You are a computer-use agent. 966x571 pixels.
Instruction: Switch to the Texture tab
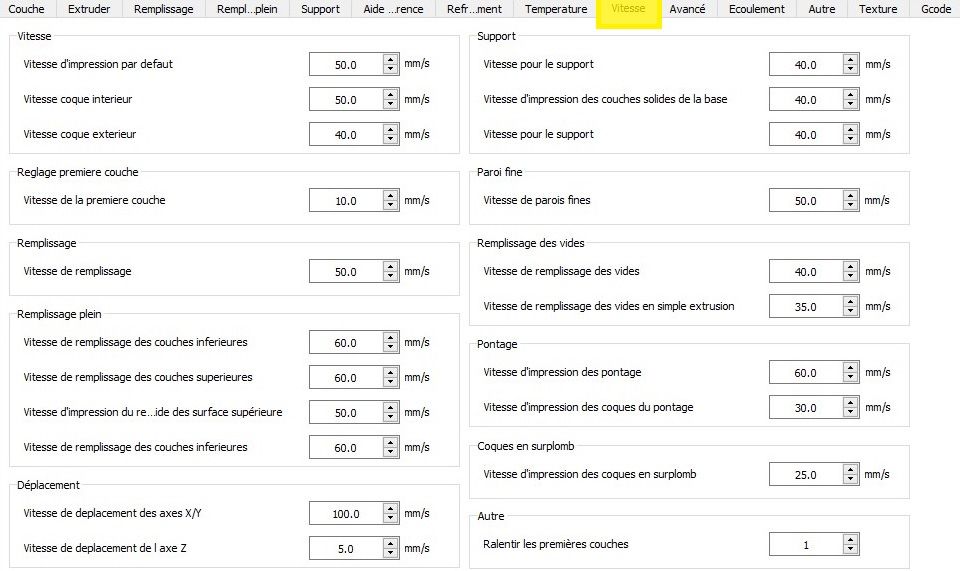point(878,9)
